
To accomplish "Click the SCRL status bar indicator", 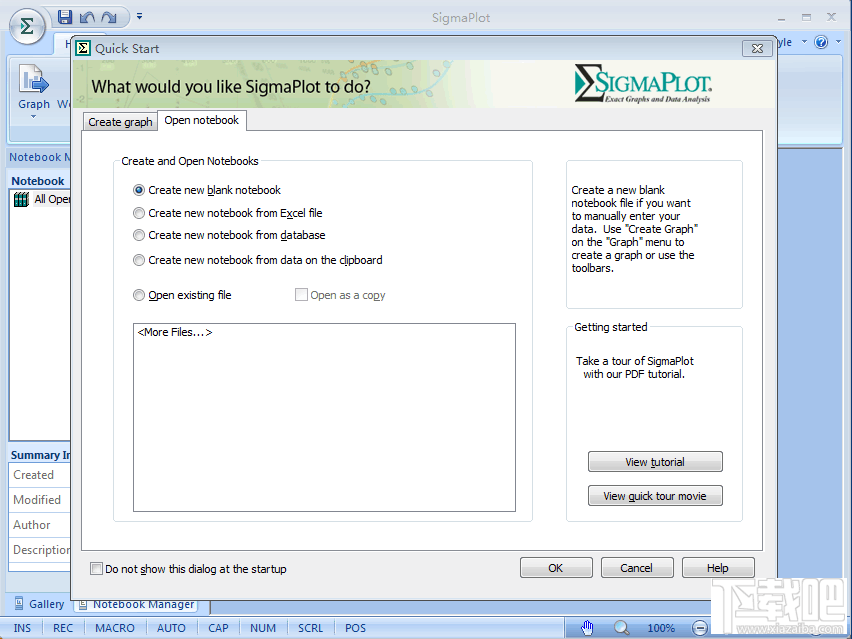I will pyautogui.click(x=310, y=628).
